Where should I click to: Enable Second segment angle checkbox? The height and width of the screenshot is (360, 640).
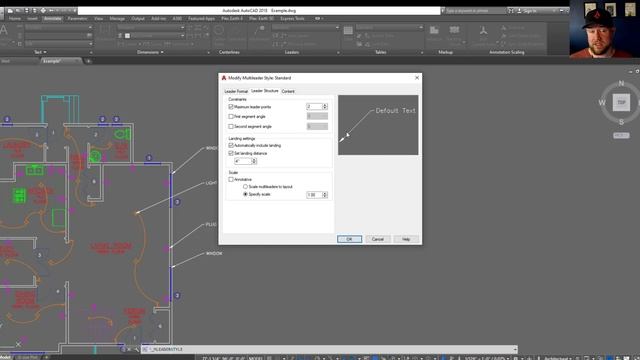click(x=231, y=127)
